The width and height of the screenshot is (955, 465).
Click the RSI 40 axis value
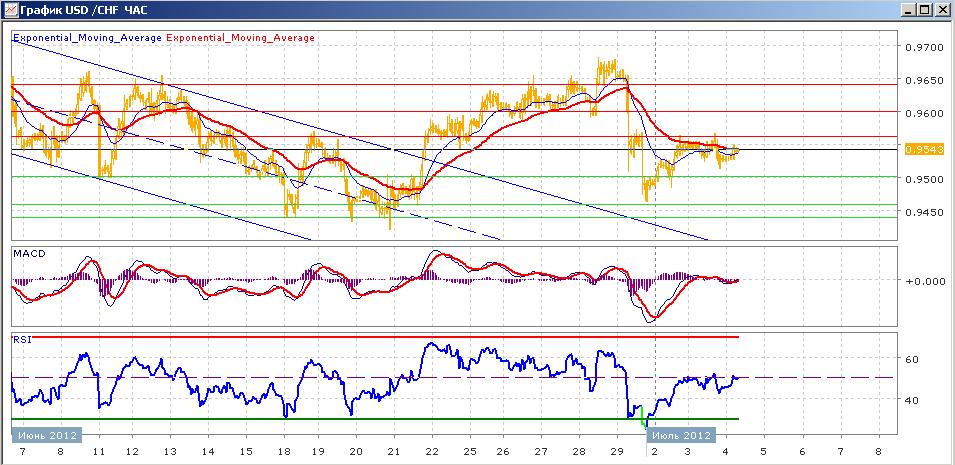tap(911, 400)
